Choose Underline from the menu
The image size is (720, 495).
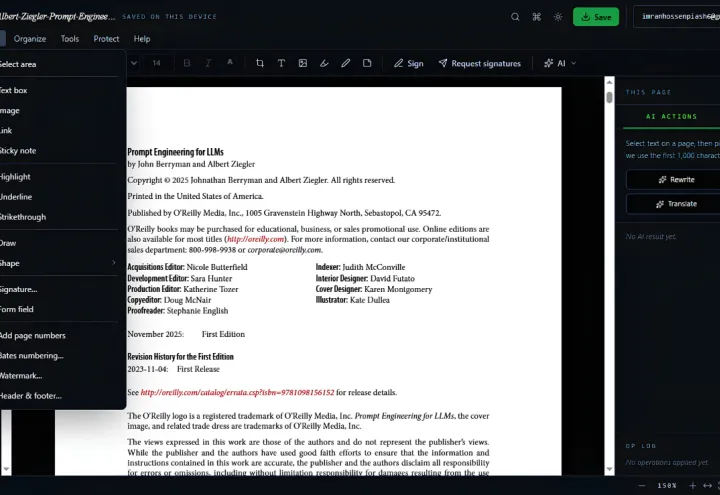tap(61, 197)
